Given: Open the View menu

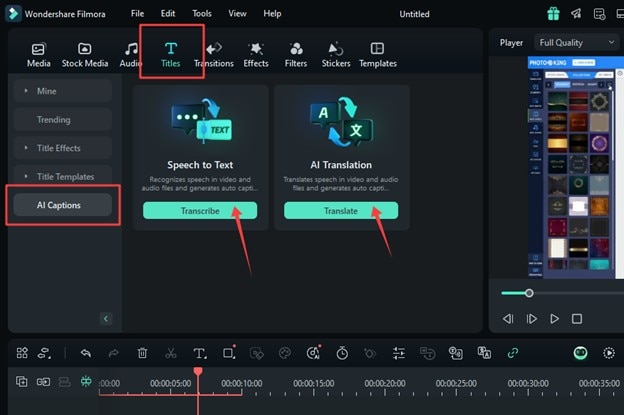Looking at the screenshot, I should point(237,14).
